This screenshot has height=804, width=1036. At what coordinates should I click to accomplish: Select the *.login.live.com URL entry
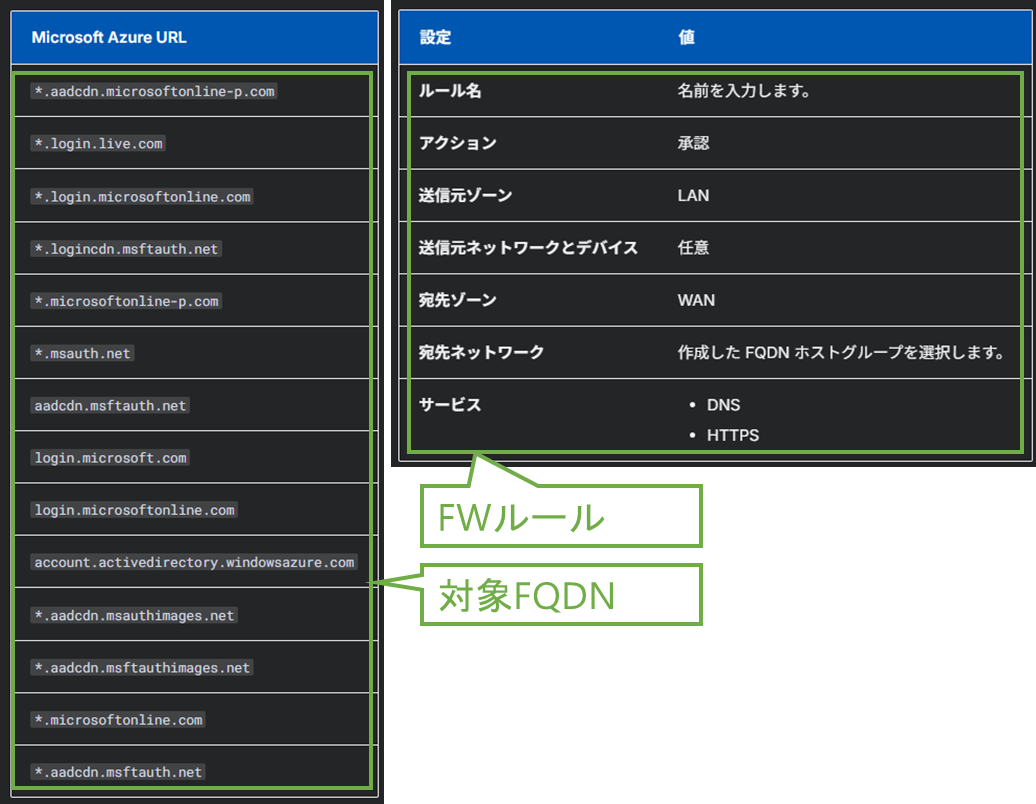coord(98,143)
